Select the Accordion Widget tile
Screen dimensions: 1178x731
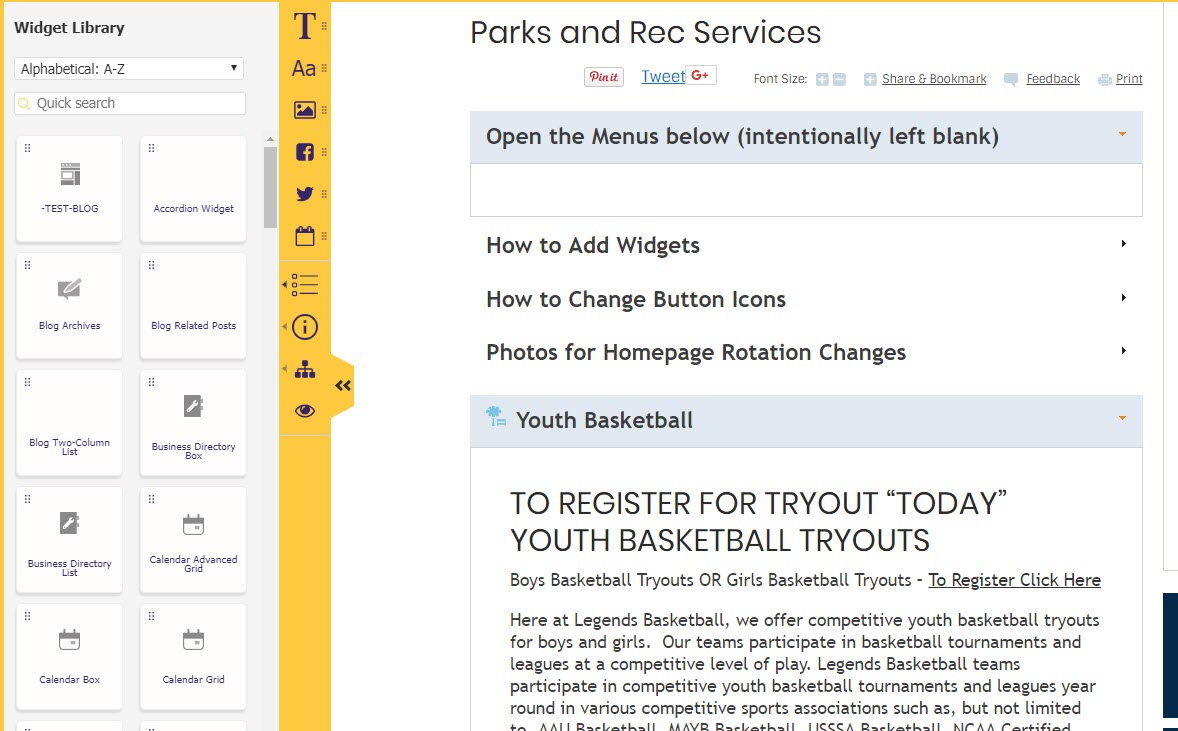coord(193,188)
